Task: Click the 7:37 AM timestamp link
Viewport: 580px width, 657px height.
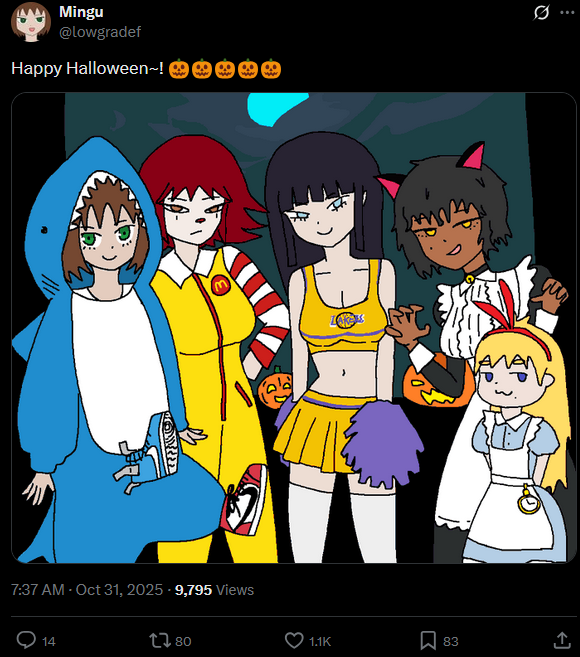Action: click(38, 590)
